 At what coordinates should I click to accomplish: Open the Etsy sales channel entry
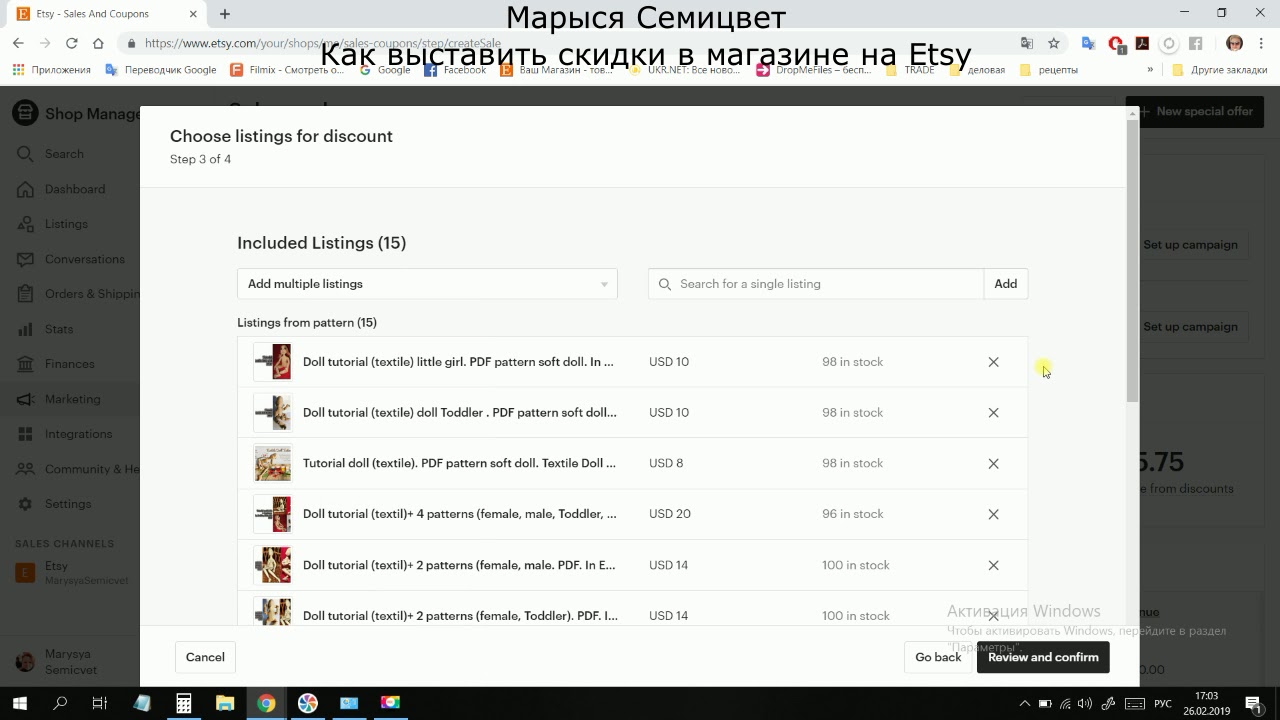pyautogui.click(x=72, y=572)
